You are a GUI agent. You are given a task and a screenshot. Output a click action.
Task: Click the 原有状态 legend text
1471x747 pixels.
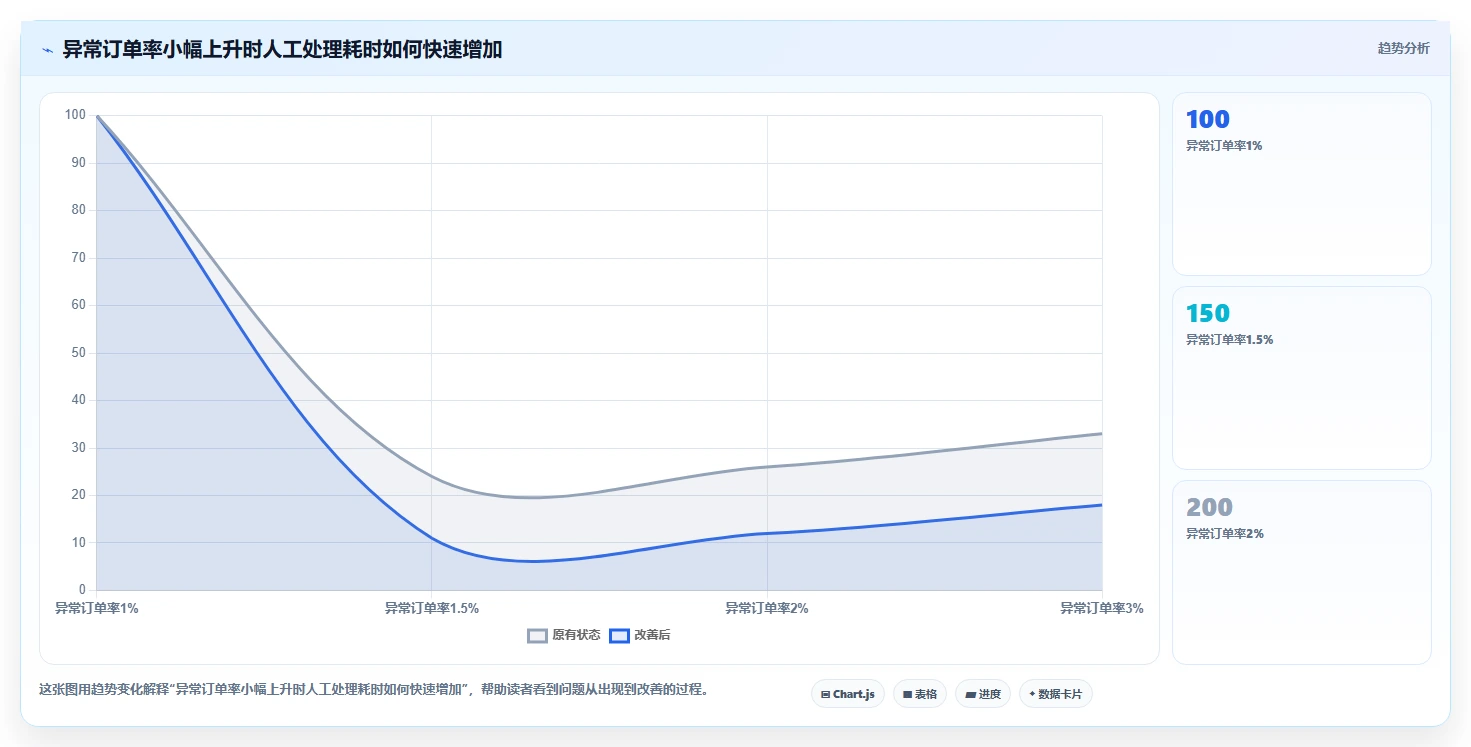pyautogui.click(x=576, y=635)
